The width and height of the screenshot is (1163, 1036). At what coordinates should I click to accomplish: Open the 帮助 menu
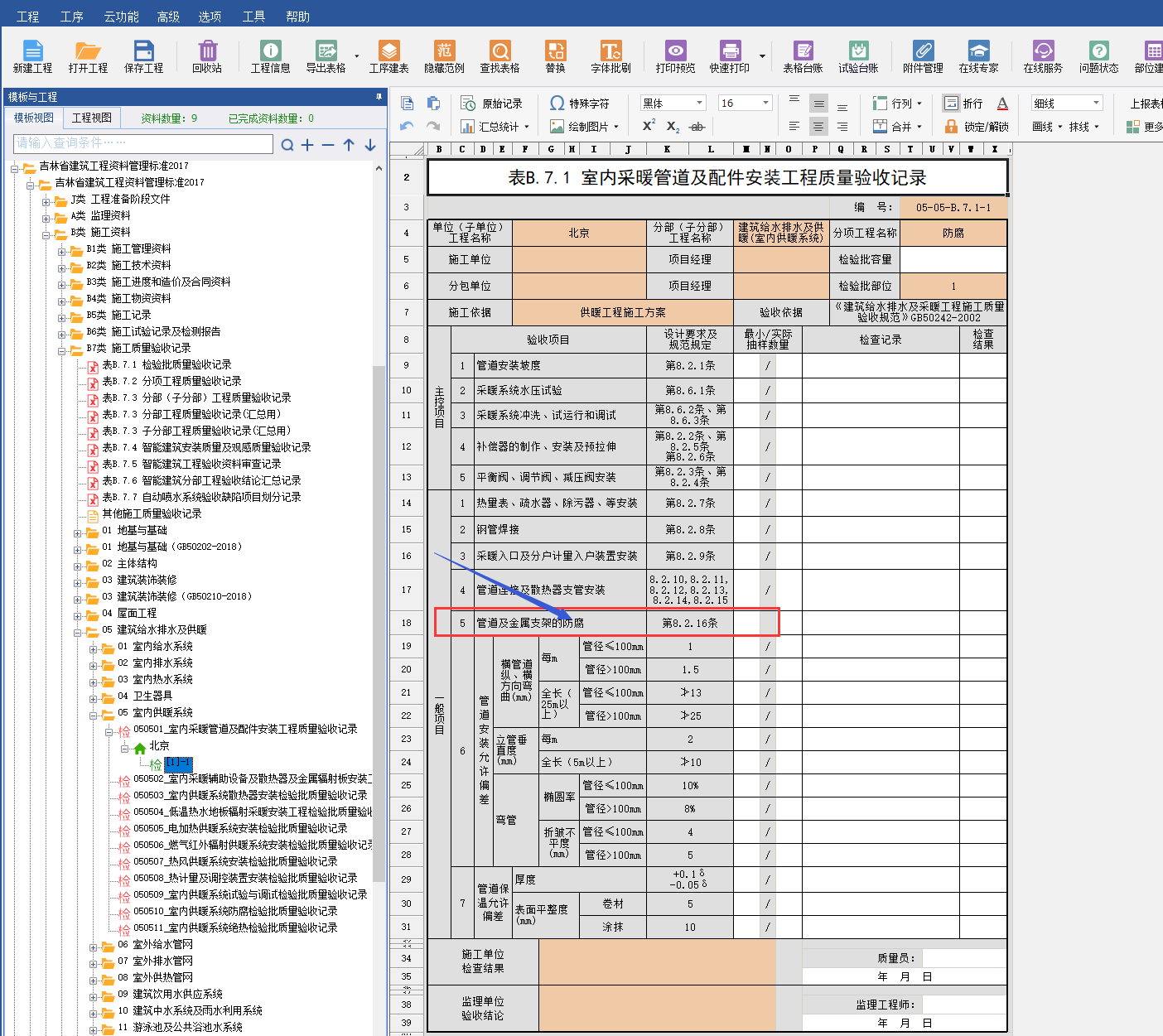pos(297,17)
